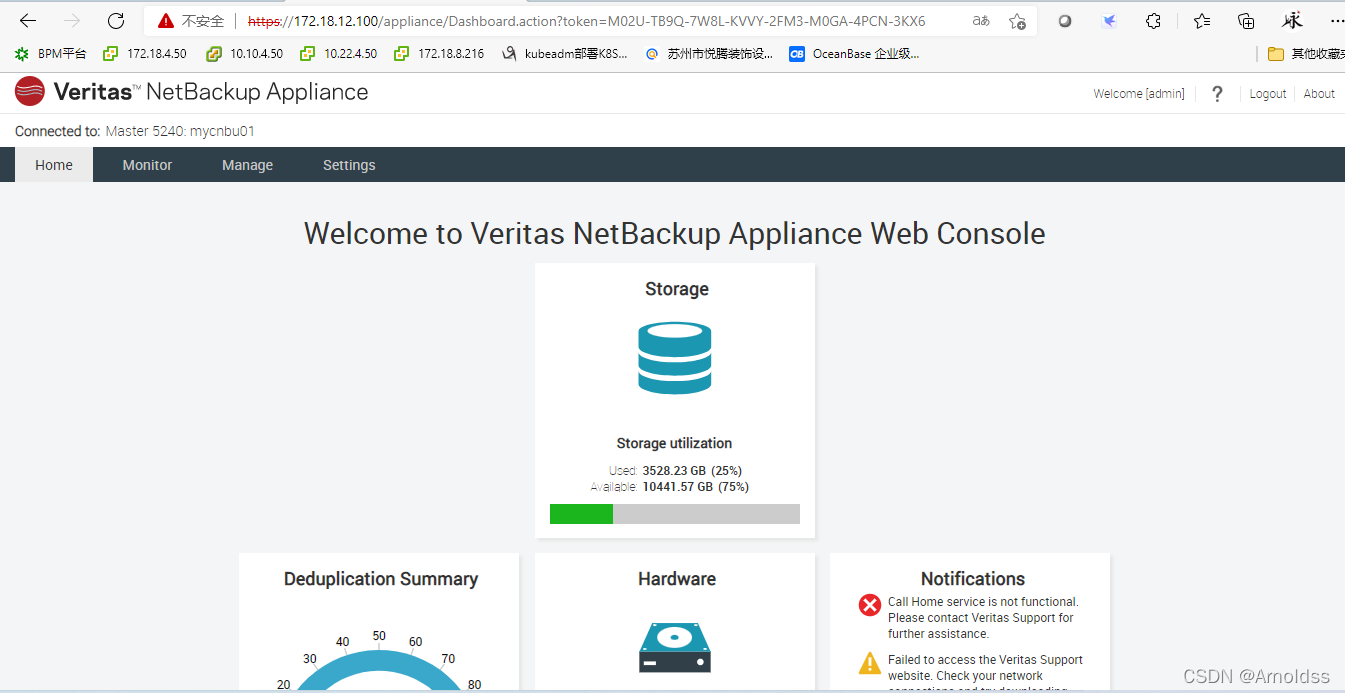The image size is (1345, 693).
Task: Open the Manage menu
Action: [247, 165]
